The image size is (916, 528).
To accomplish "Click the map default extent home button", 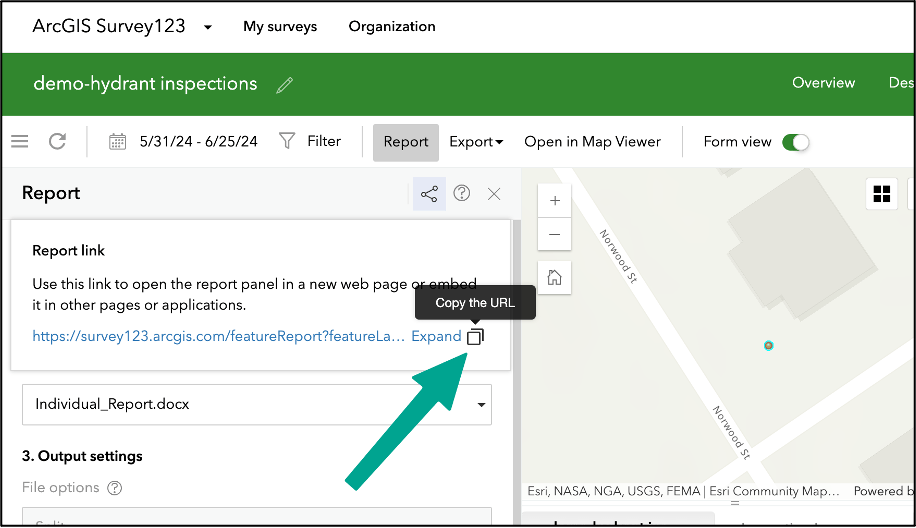I will 554,278.
